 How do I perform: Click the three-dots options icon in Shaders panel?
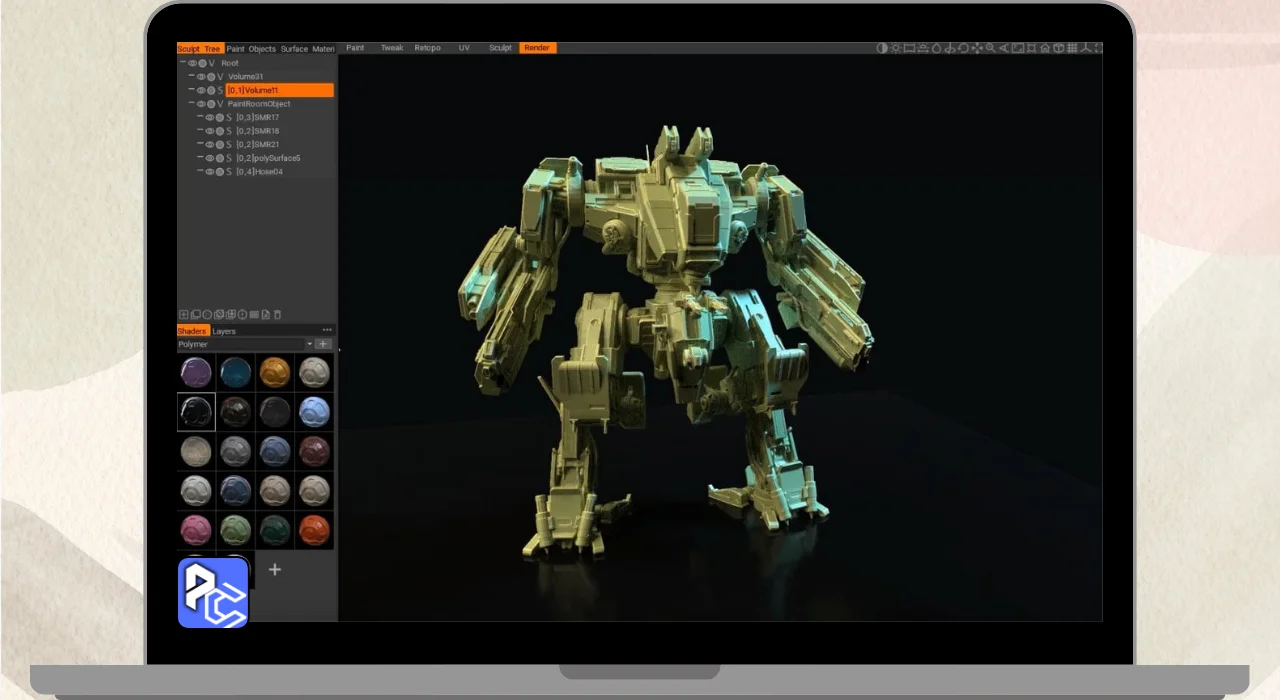[x=327, y=330]
